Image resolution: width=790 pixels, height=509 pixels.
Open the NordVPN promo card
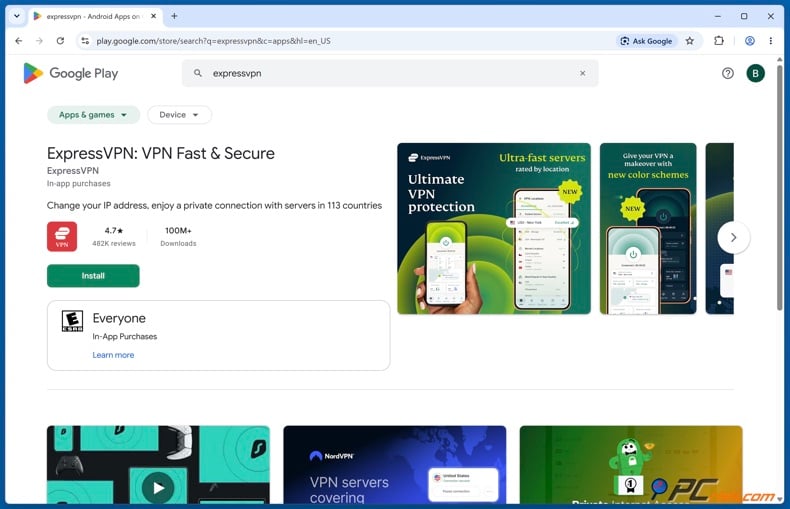[x=394, y=465]
